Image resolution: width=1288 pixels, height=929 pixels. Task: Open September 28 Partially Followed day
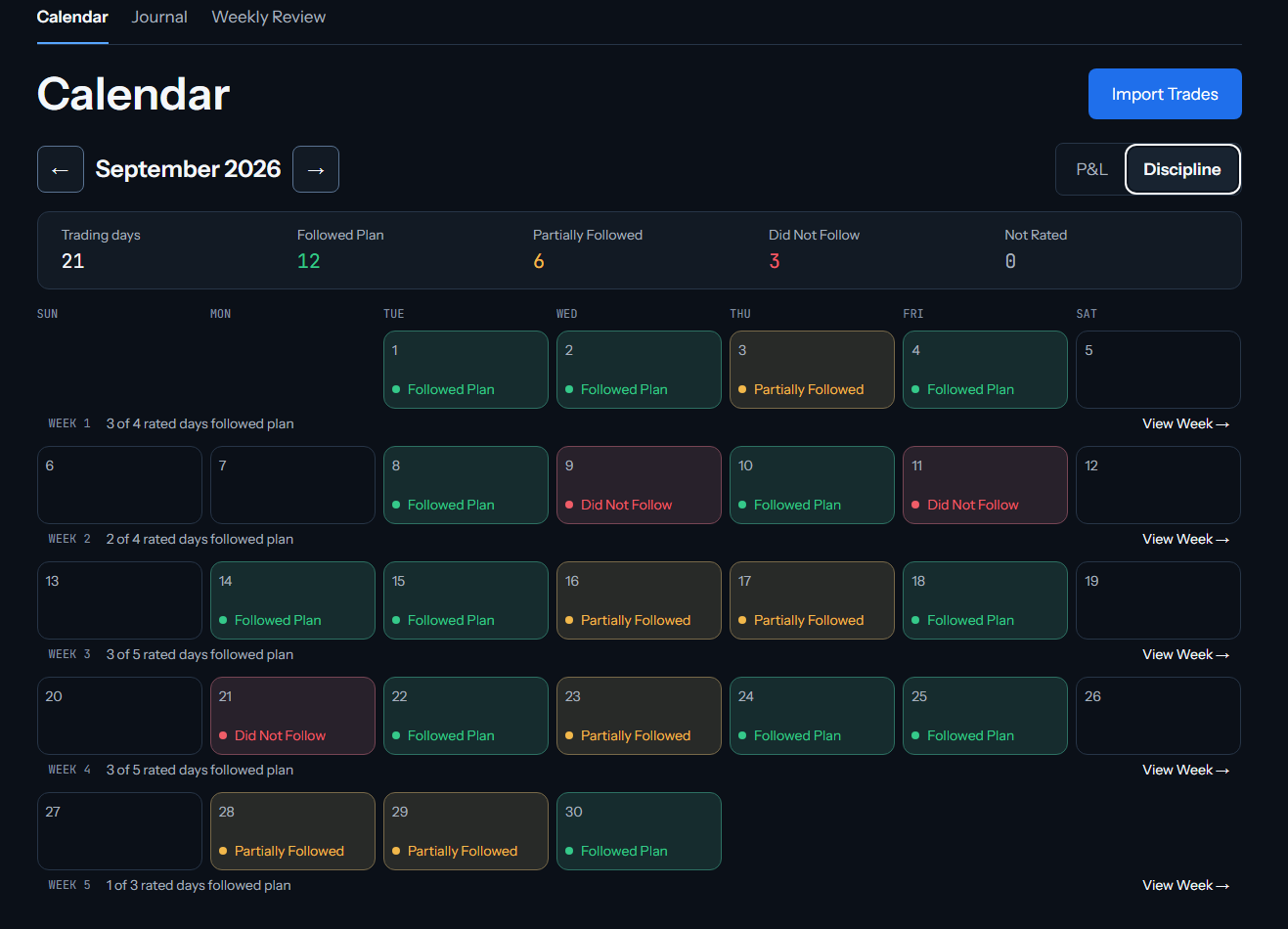[292, 831]
